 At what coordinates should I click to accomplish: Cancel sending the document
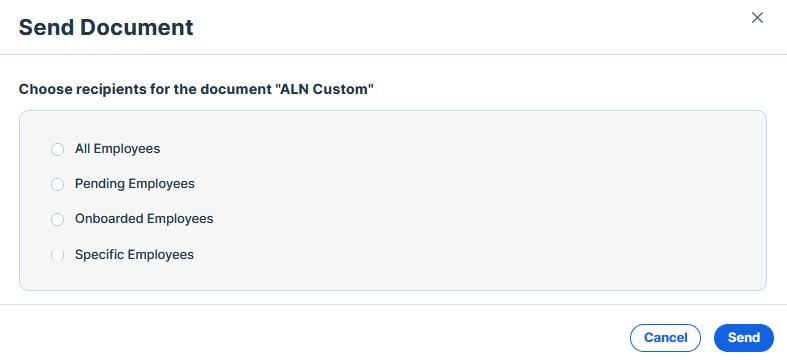665,338
